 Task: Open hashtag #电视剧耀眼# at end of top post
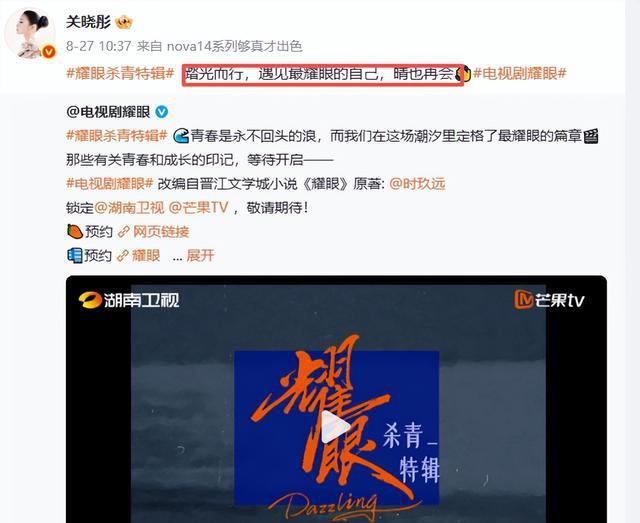coord(520,74)
